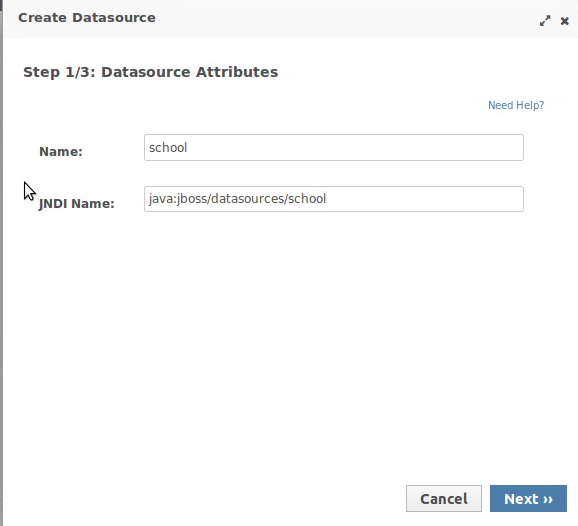Click the Cancel button
The width and height of the screenshot is (578, 526).
coord(444,498)
